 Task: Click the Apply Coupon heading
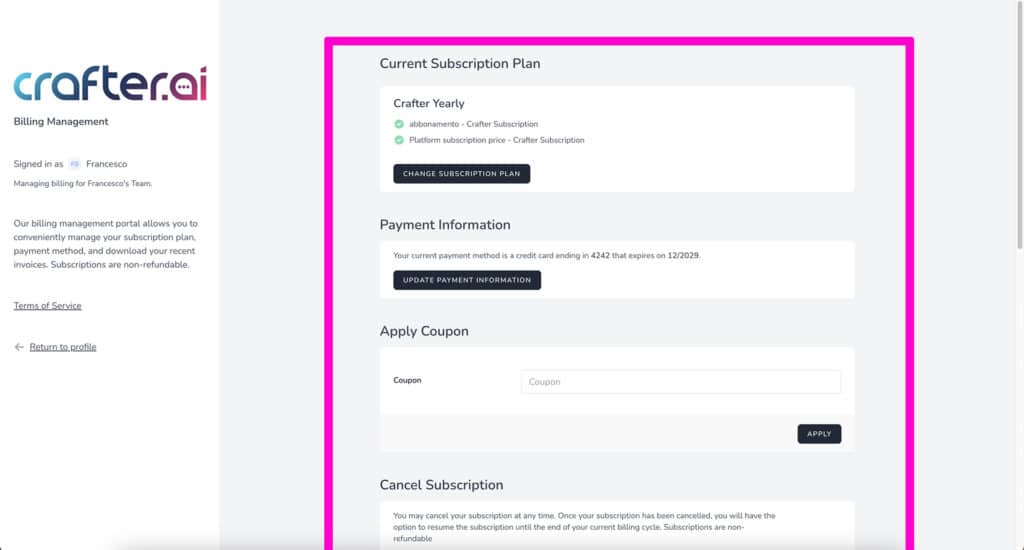coord(424,331)
